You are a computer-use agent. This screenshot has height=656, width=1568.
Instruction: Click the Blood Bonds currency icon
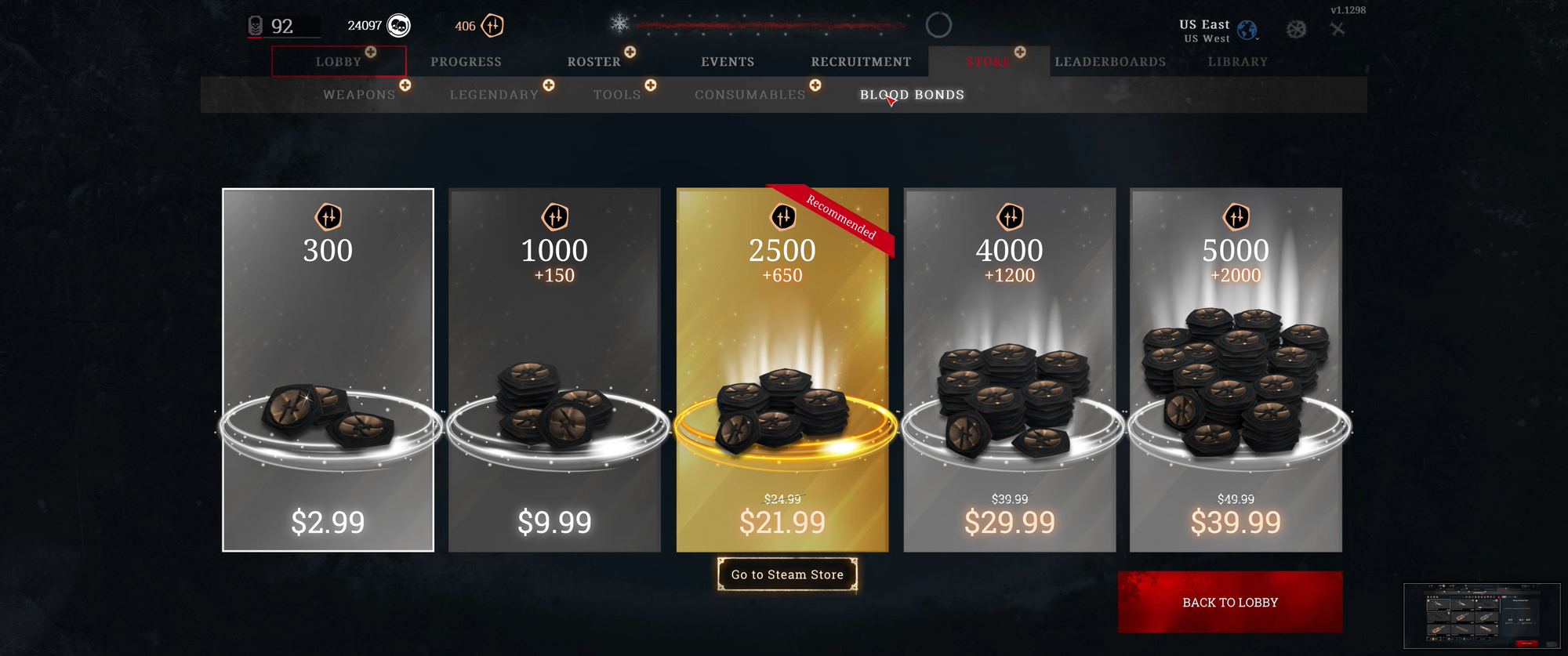(492, 26)
